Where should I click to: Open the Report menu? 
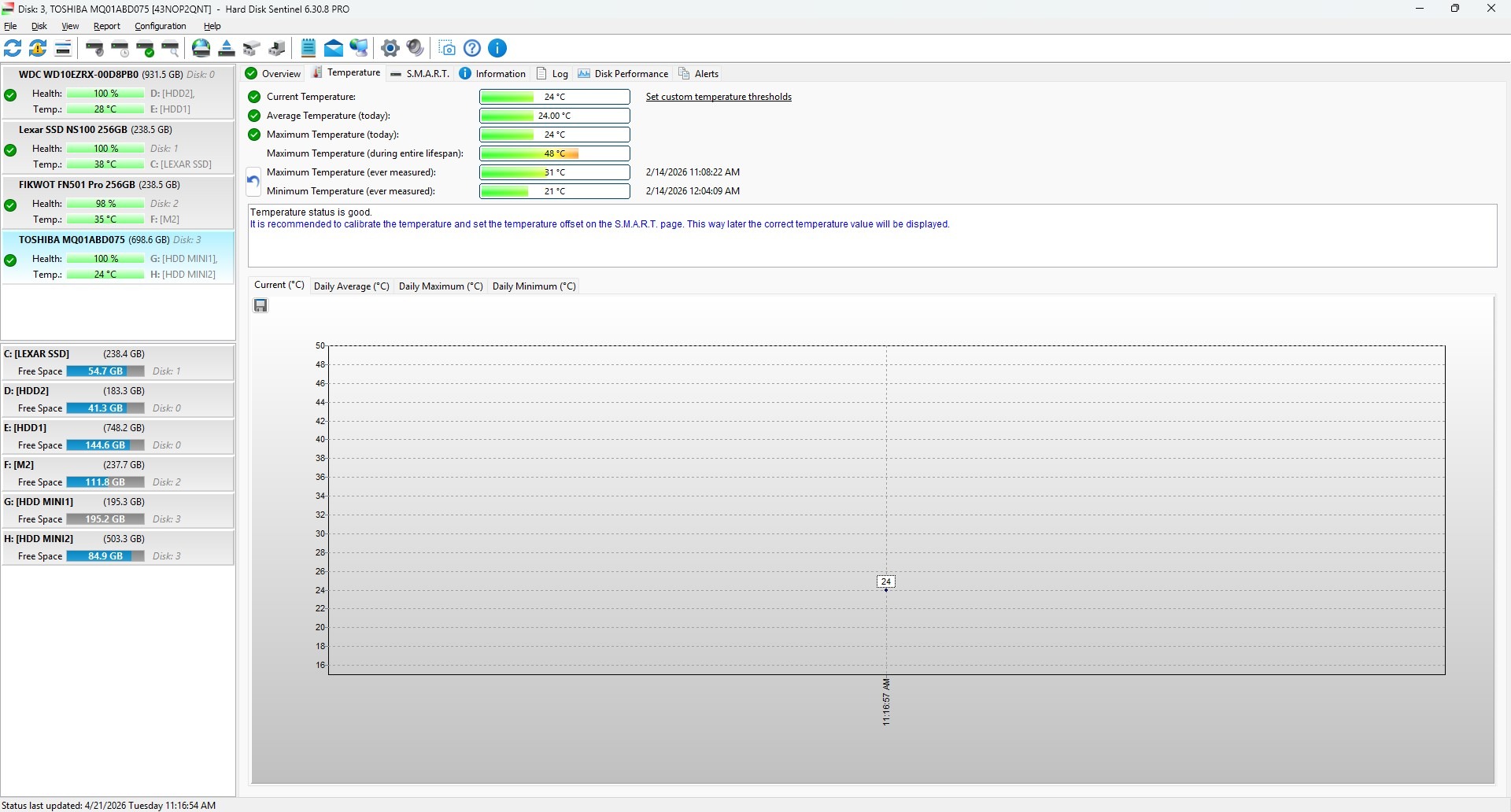[107, 26]
